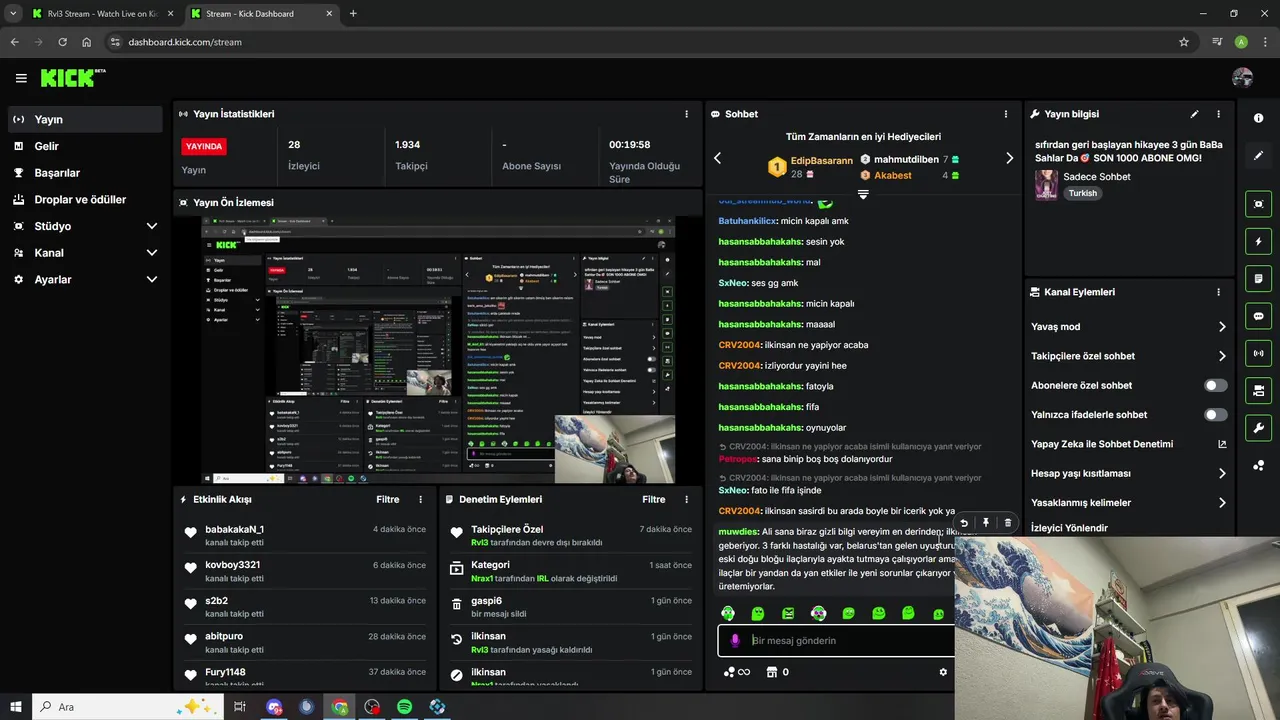Open Yapay Zeka ile Sohbet Denetimi external link
The width and height of the screenshot is (1280, 720).
click(1222, 444)
